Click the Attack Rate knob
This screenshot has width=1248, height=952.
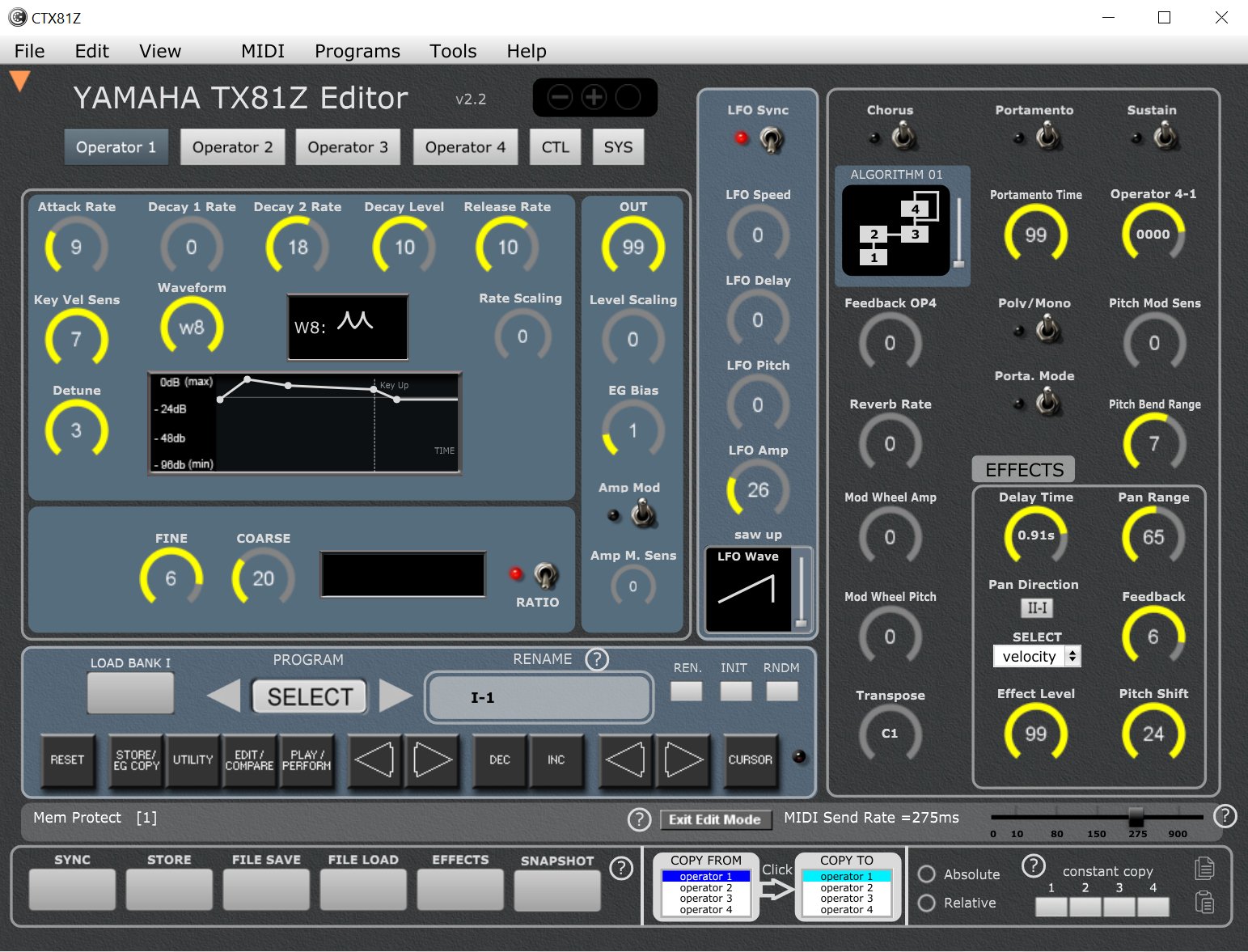[76, 247]
